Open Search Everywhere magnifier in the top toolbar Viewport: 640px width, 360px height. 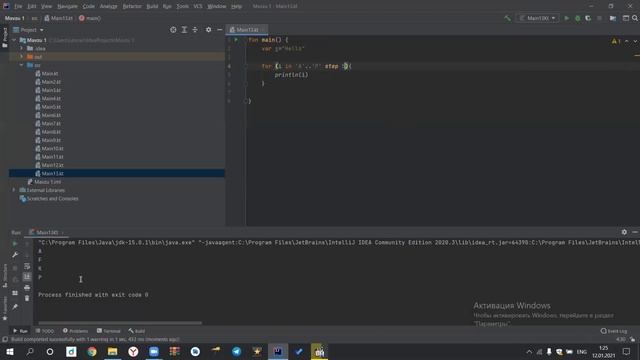(x=635, y=18)
